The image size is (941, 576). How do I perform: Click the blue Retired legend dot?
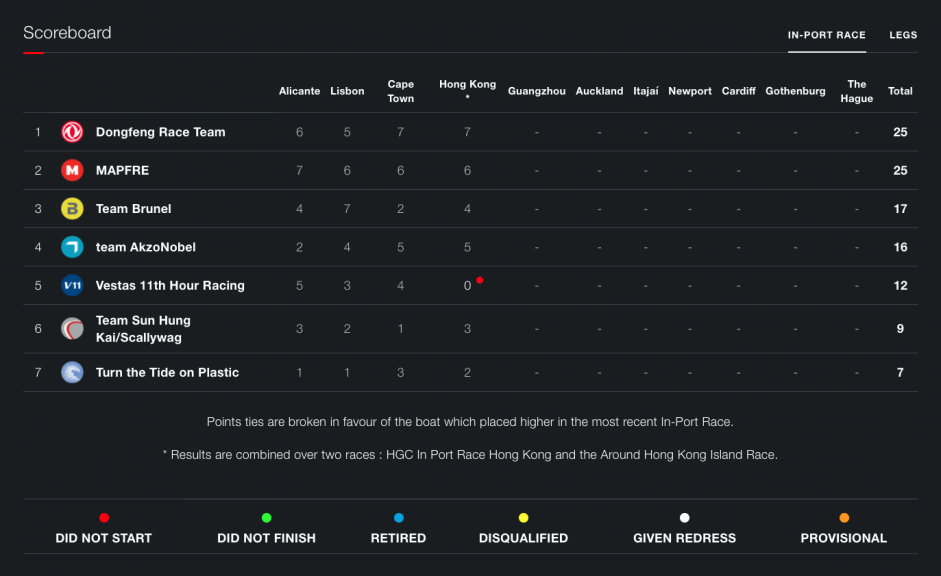[398, 518]
